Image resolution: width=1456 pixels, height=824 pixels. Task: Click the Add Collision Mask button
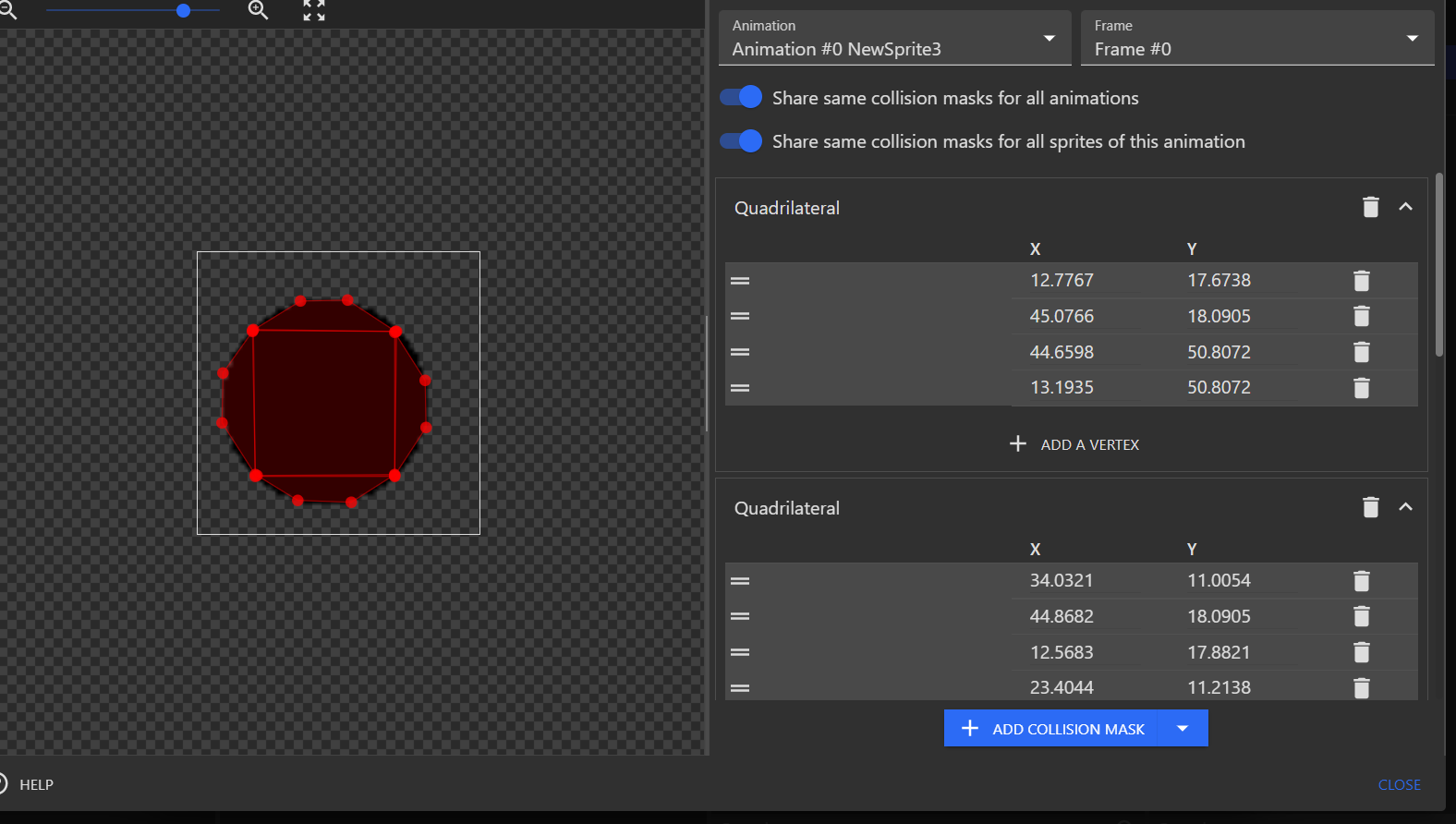[x=1052, y=729]
